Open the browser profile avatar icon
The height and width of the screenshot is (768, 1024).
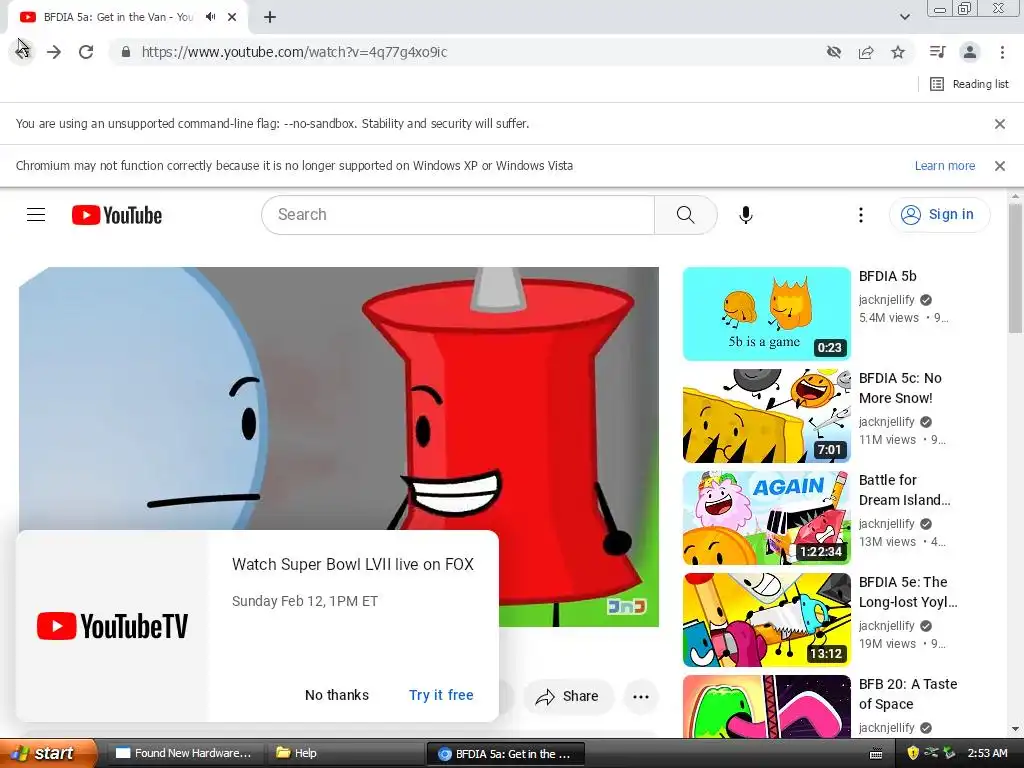970,52
